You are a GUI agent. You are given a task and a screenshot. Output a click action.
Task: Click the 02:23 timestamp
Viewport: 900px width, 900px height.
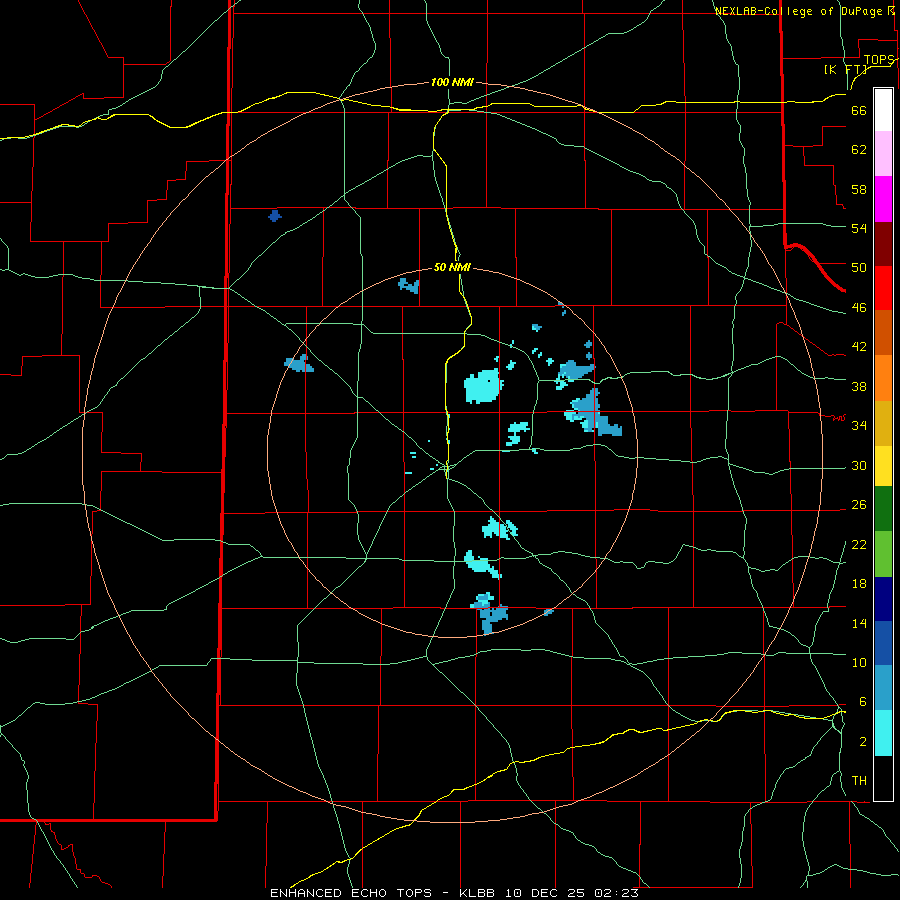(x=616, y=893)
